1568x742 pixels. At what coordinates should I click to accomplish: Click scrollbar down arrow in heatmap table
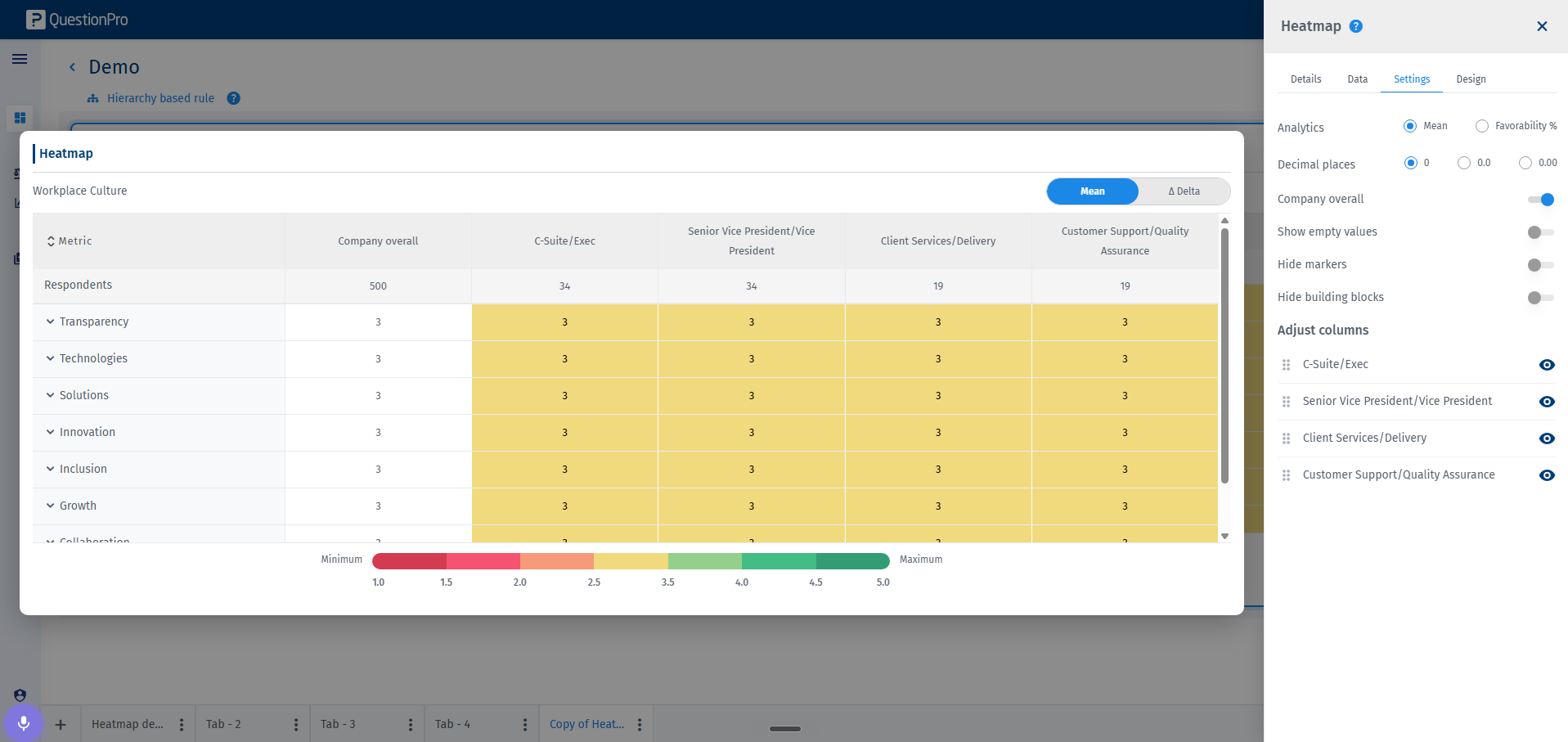pos(1224,536)
